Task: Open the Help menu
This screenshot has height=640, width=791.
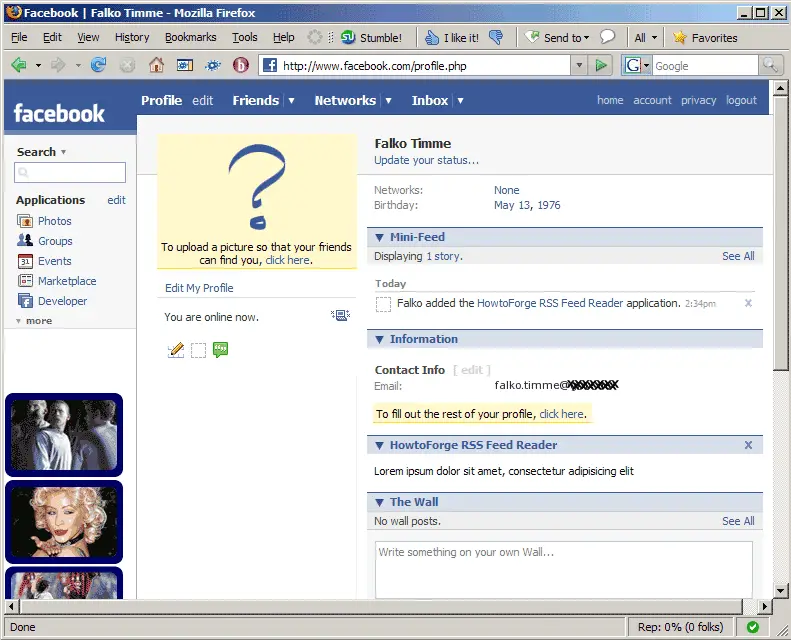Action: click(284, 37)
